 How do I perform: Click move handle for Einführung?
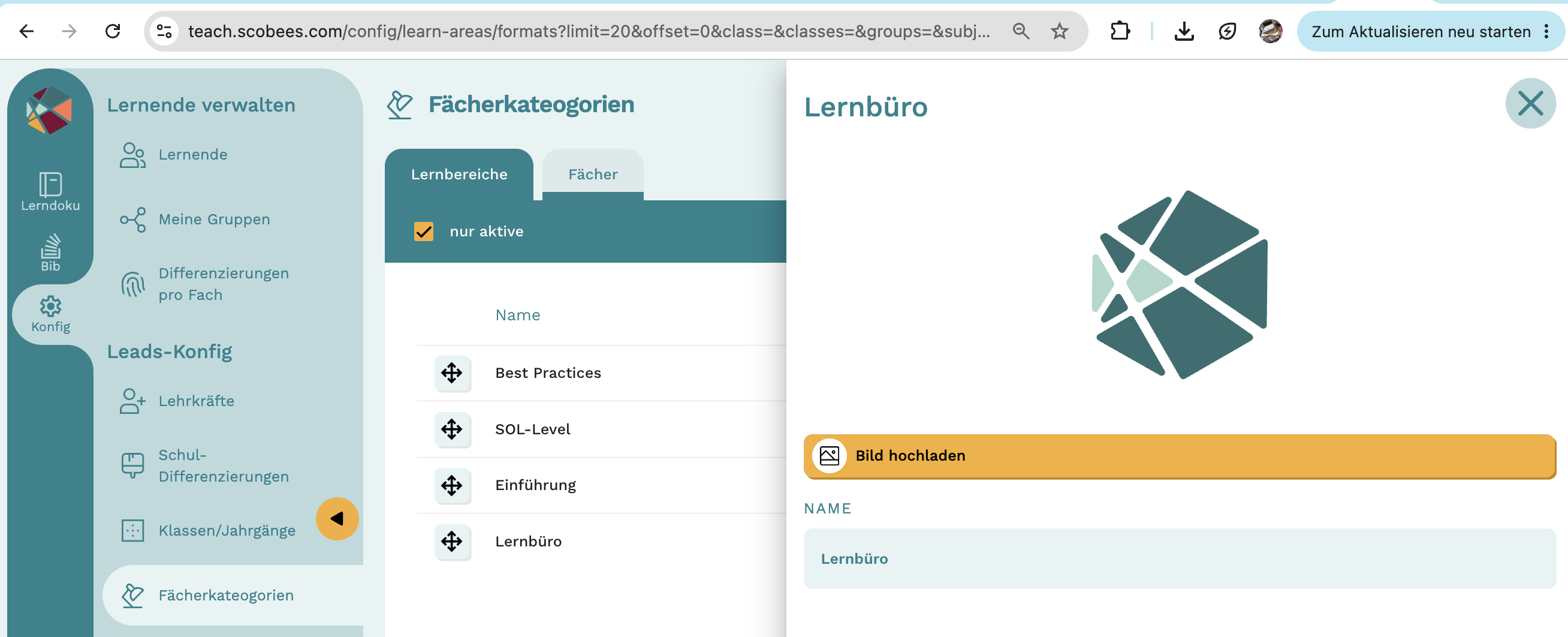pyautogui.click(x=452, y=485)
